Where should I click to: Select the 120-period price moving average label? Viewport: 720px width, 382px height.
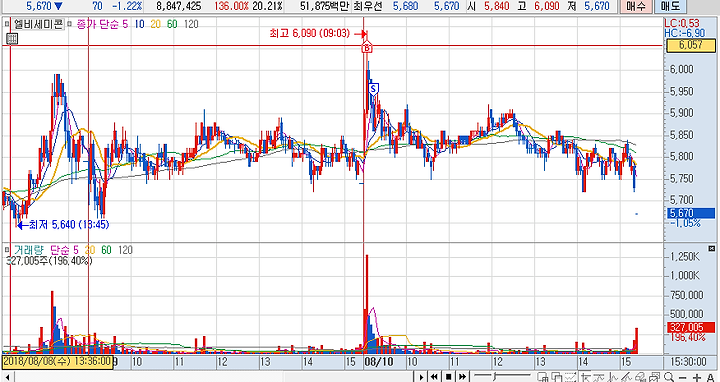point(191,24)
